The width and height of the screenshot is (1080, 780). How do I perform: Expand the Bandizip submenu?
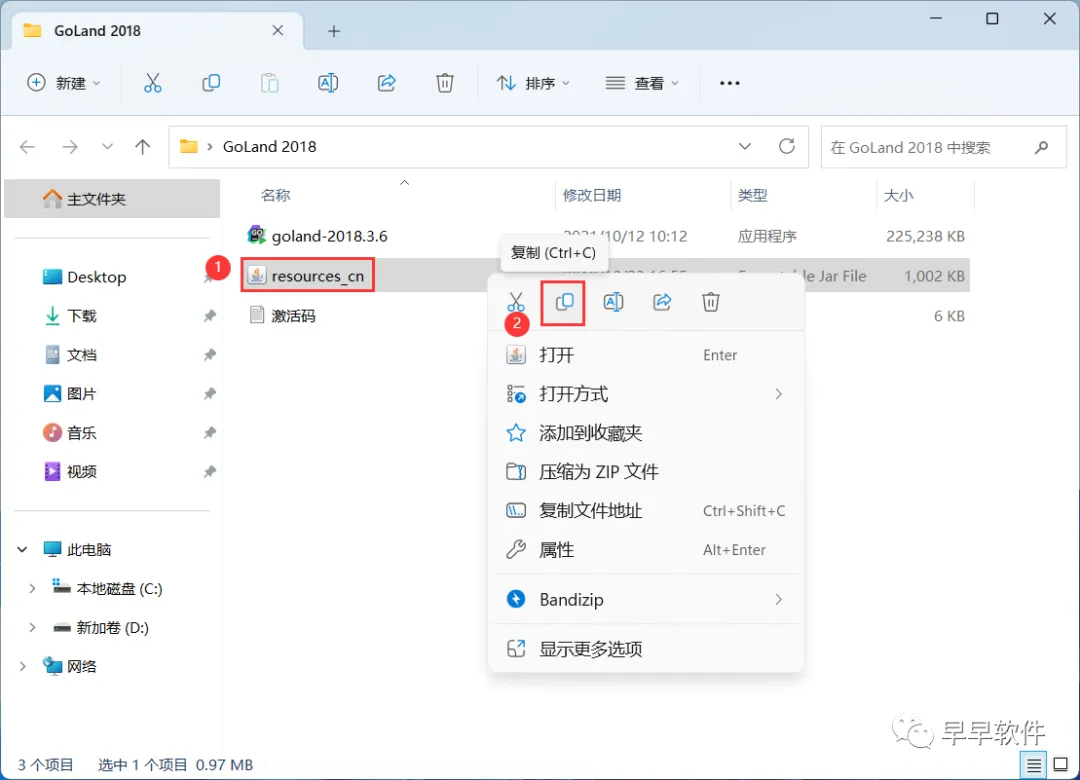(x=778, y=599)
